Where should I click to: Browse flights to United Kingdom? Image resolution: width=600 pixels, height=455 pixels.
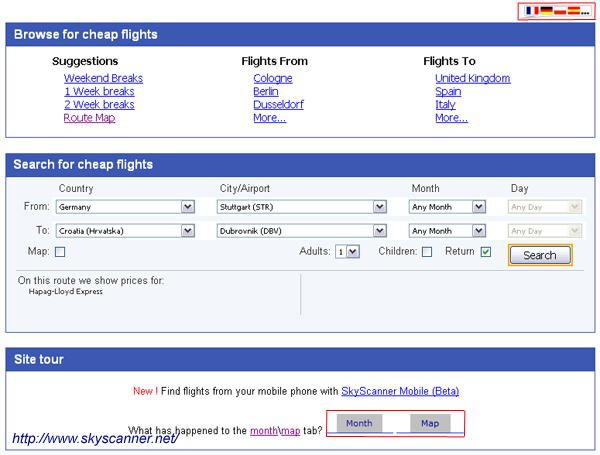coord(473,78)
